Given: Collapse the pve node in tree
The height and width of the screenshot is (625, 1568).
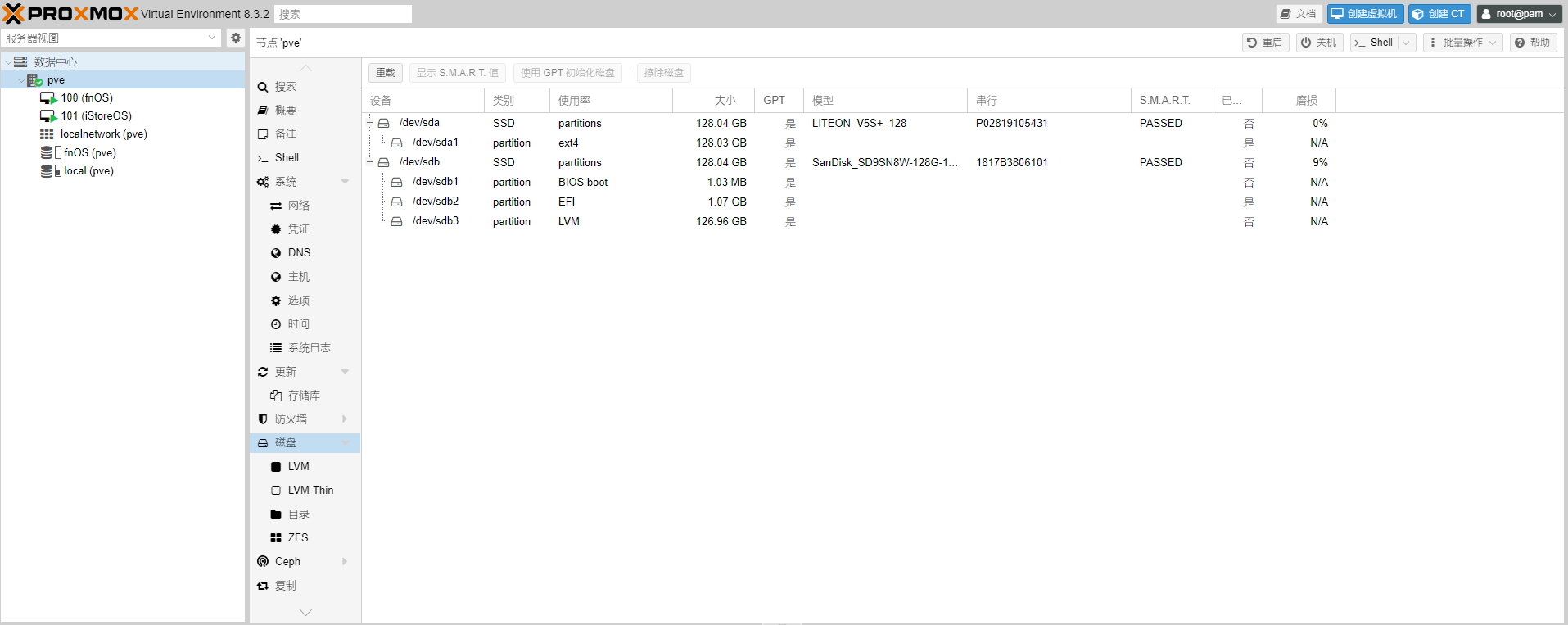Looking at the screenshot, I should pos(21,80).
